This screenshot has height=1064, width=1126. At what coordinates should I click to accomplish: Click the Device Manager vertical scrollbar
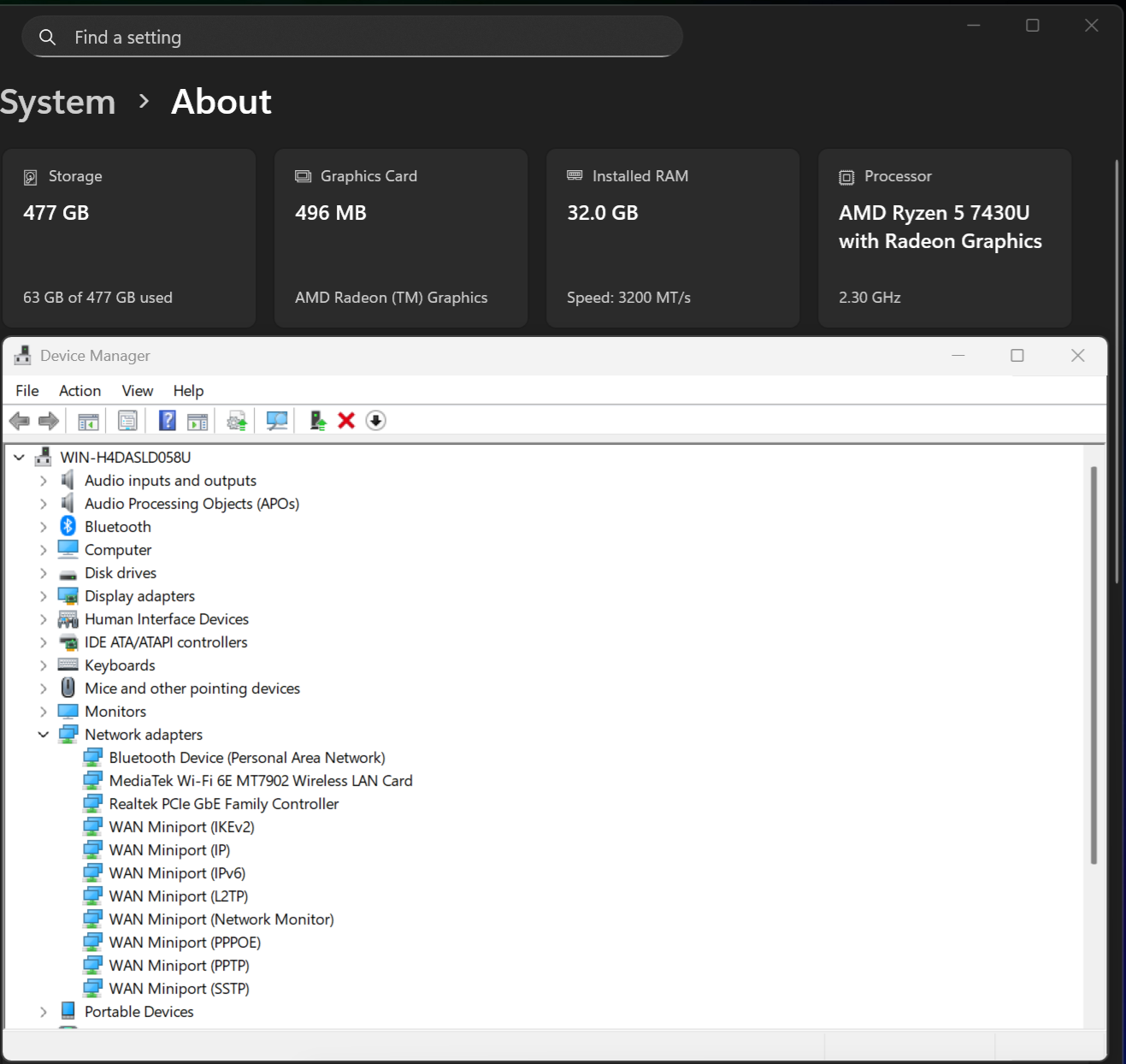click(x=1094, y=665)
